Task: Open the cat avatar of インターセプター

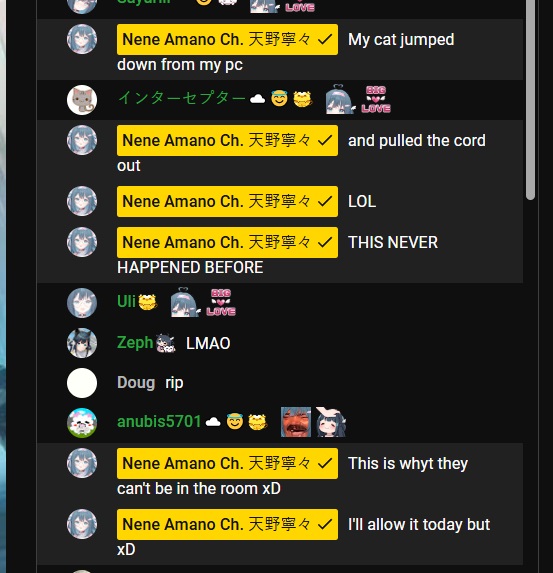Action: (82, 100)
